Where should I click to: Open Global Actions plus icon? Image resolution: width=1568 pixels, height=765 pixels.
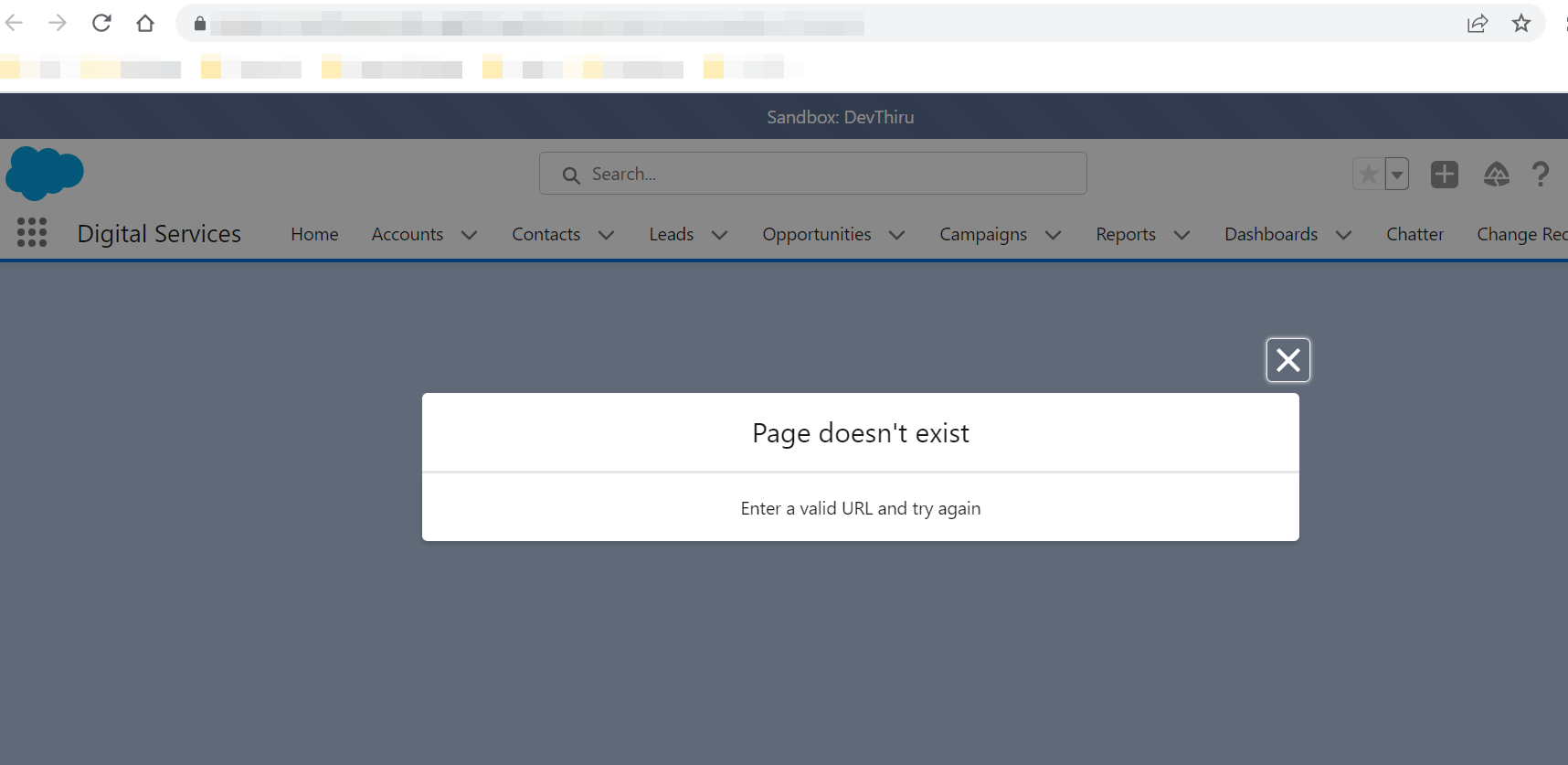(1445, 174)
